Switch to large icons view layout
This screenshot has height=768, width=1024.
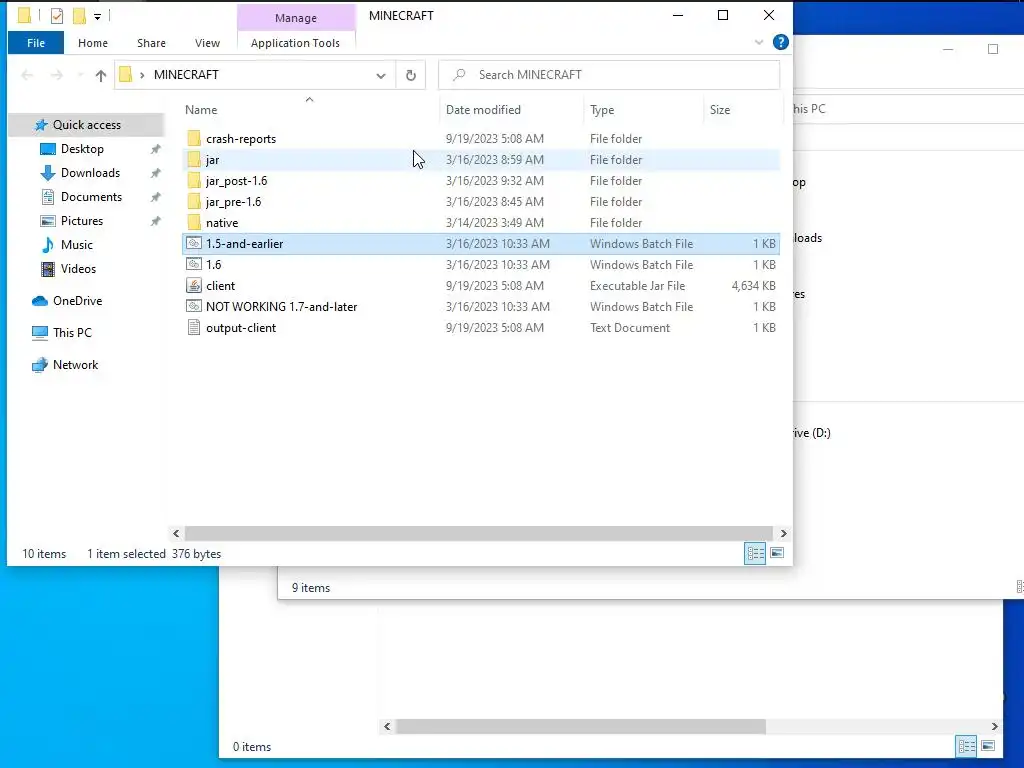(777, 553)
